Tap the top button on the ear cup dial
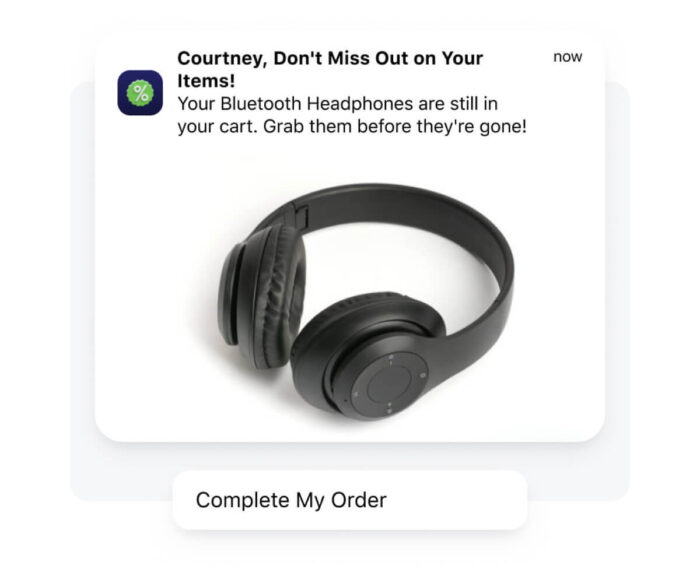 point(391,358)
